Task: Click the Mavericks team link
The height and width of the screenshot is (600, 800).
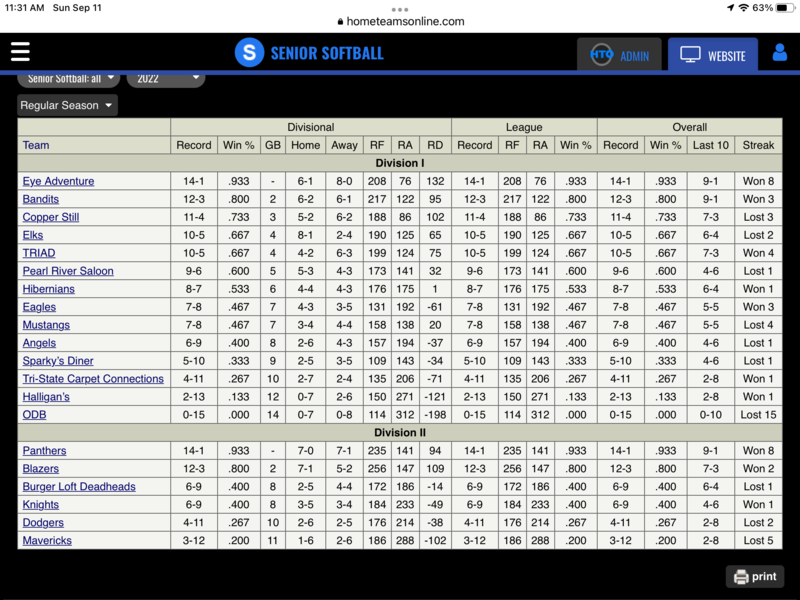Action: 47,540
